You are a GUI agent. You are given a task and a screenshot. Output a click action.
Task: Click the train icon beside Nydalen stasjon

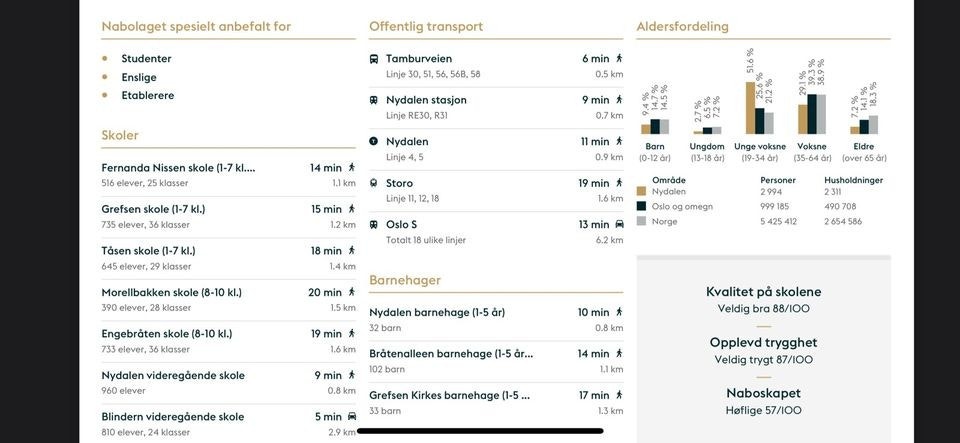374,100
